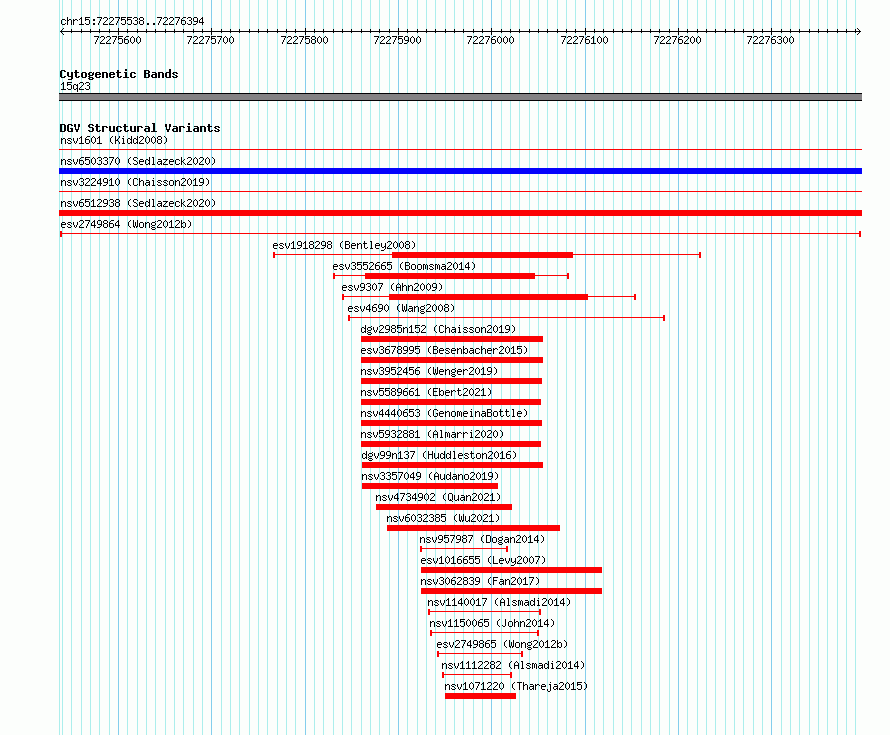Open dgv2985n152 (Chaisson2019) label
Viewport: 890px width, 735px height.
point(438,329)
